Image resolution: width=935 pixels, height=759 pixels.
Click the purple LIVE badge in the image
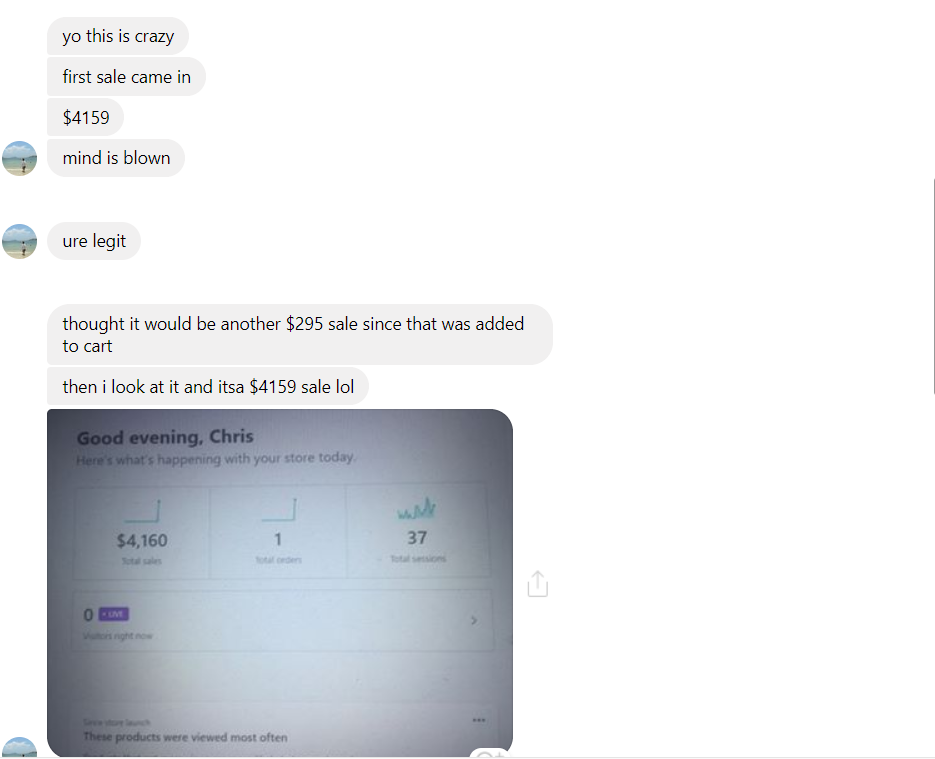[113, 614]
